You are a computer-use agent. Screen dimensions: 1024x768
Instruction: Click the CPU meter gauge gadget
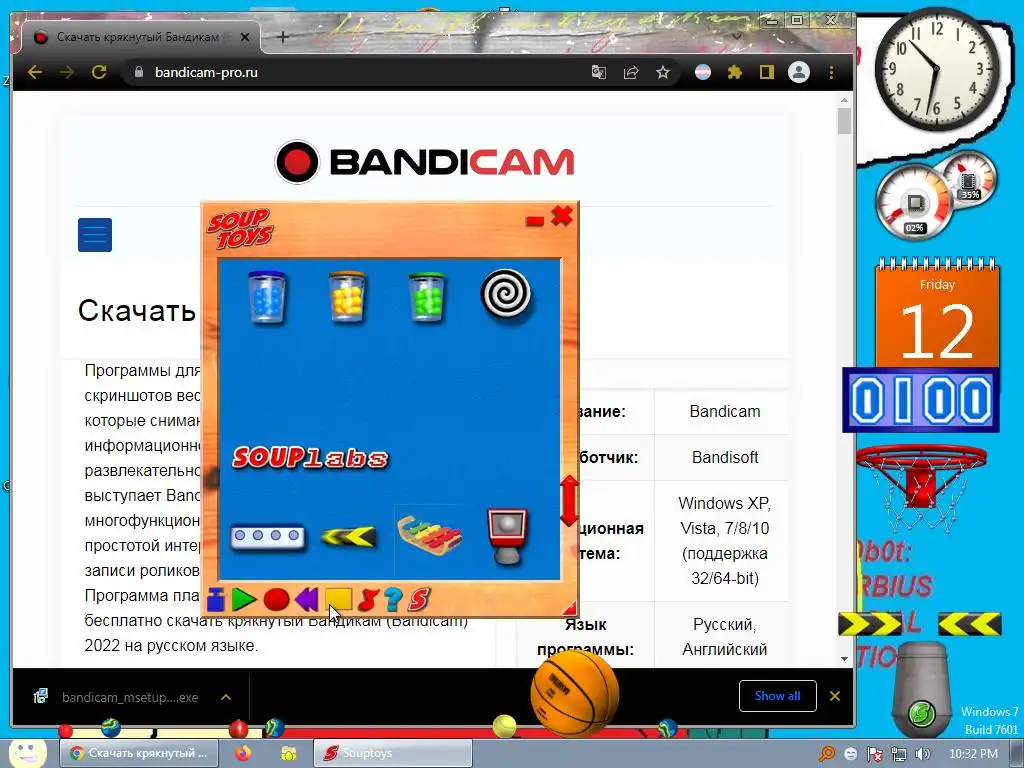[914, 202]
